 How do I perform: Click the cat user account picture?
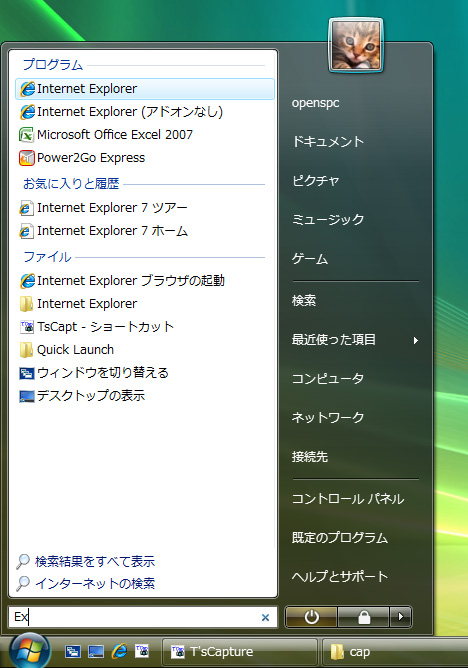(356, 46)
